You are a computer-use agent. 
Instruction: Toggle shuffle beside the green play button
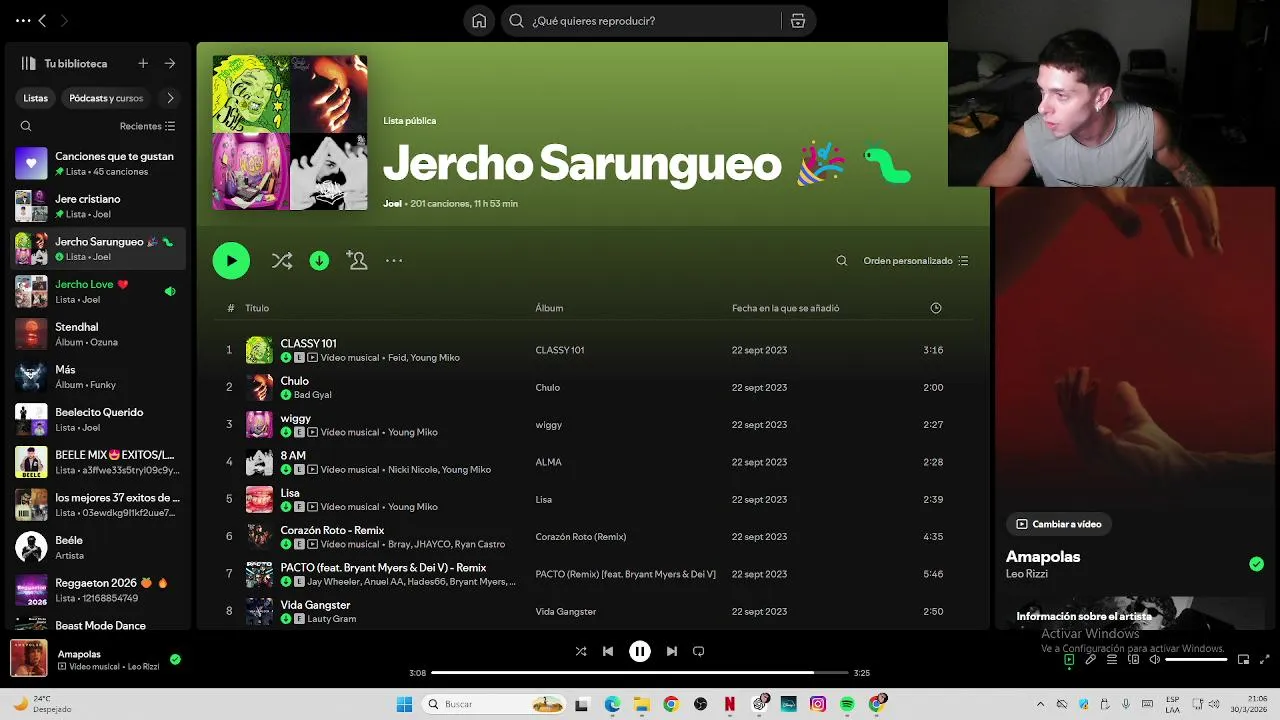[x=282, y=260]
